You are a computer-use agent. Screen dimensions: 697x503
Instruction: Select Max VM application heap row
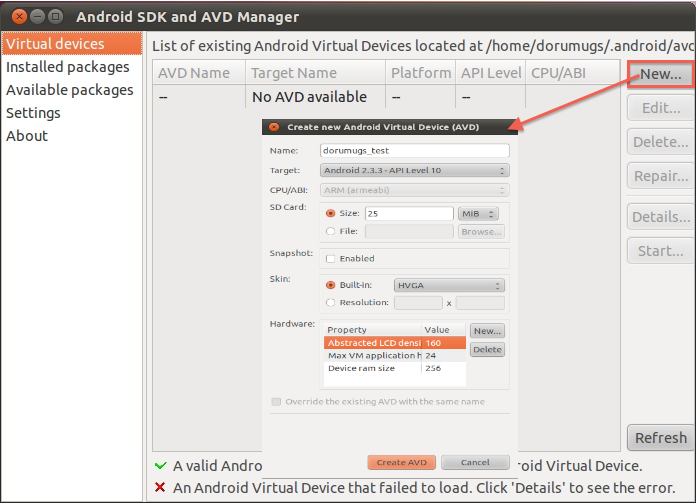395,355
